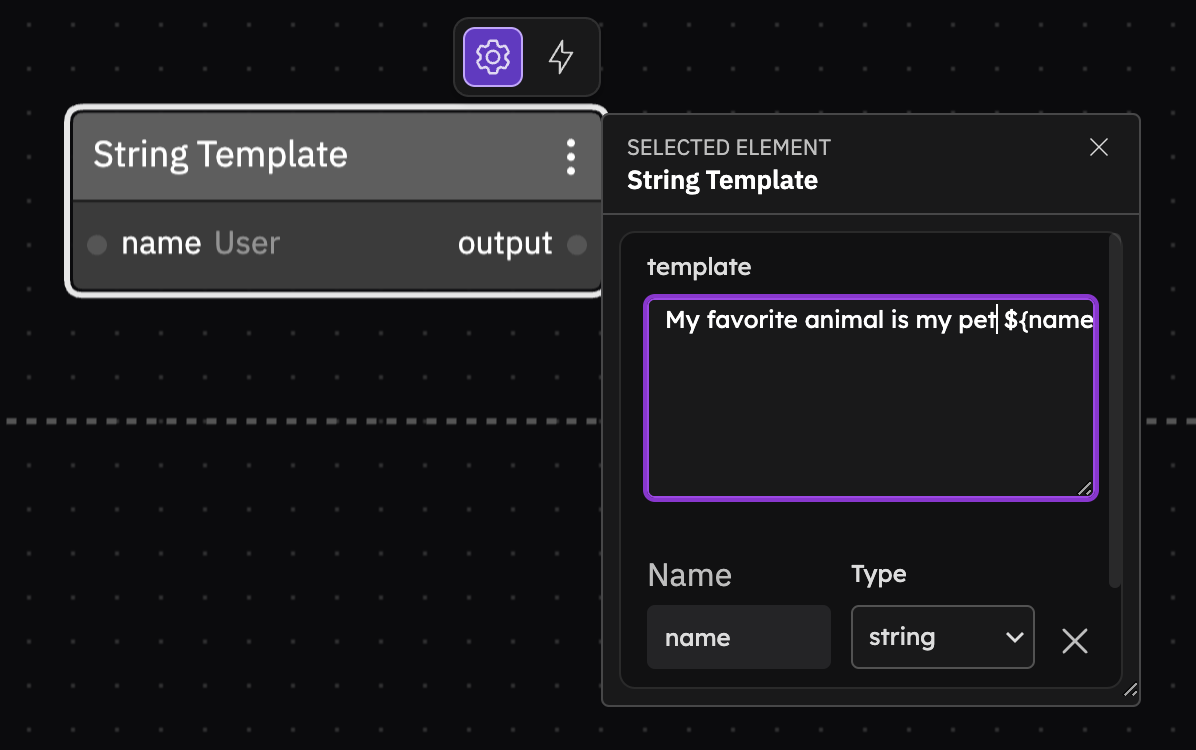Click the dashed horizontal divider line

(x=300, y=421)
